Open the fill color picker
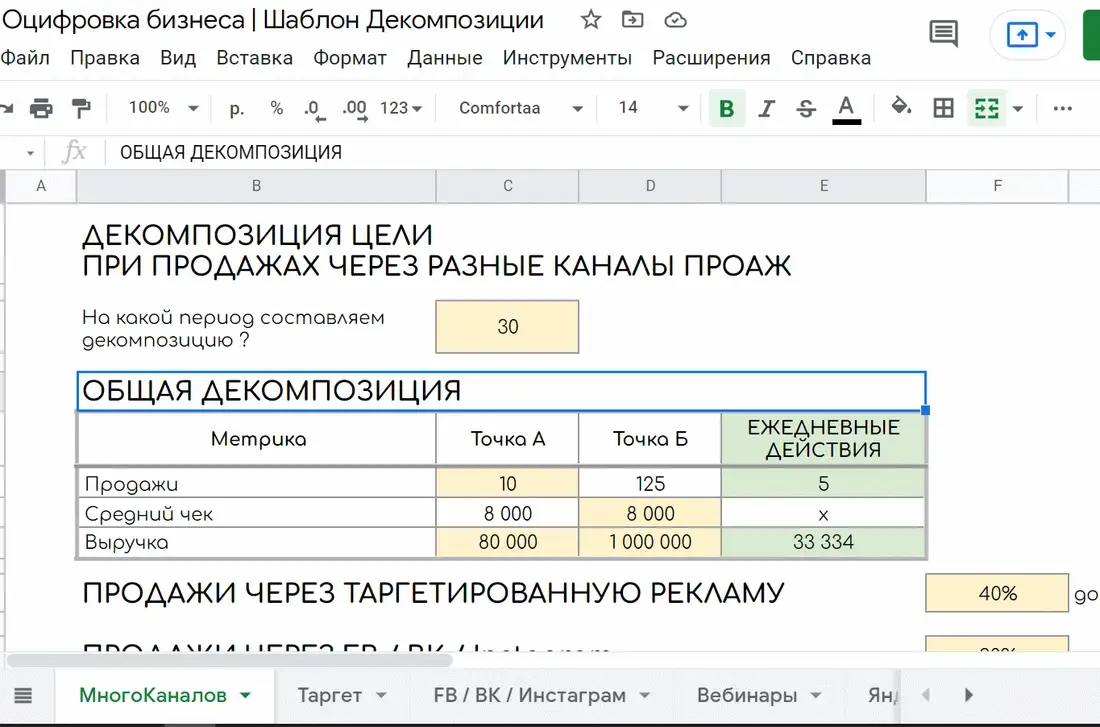 [901, 107]
